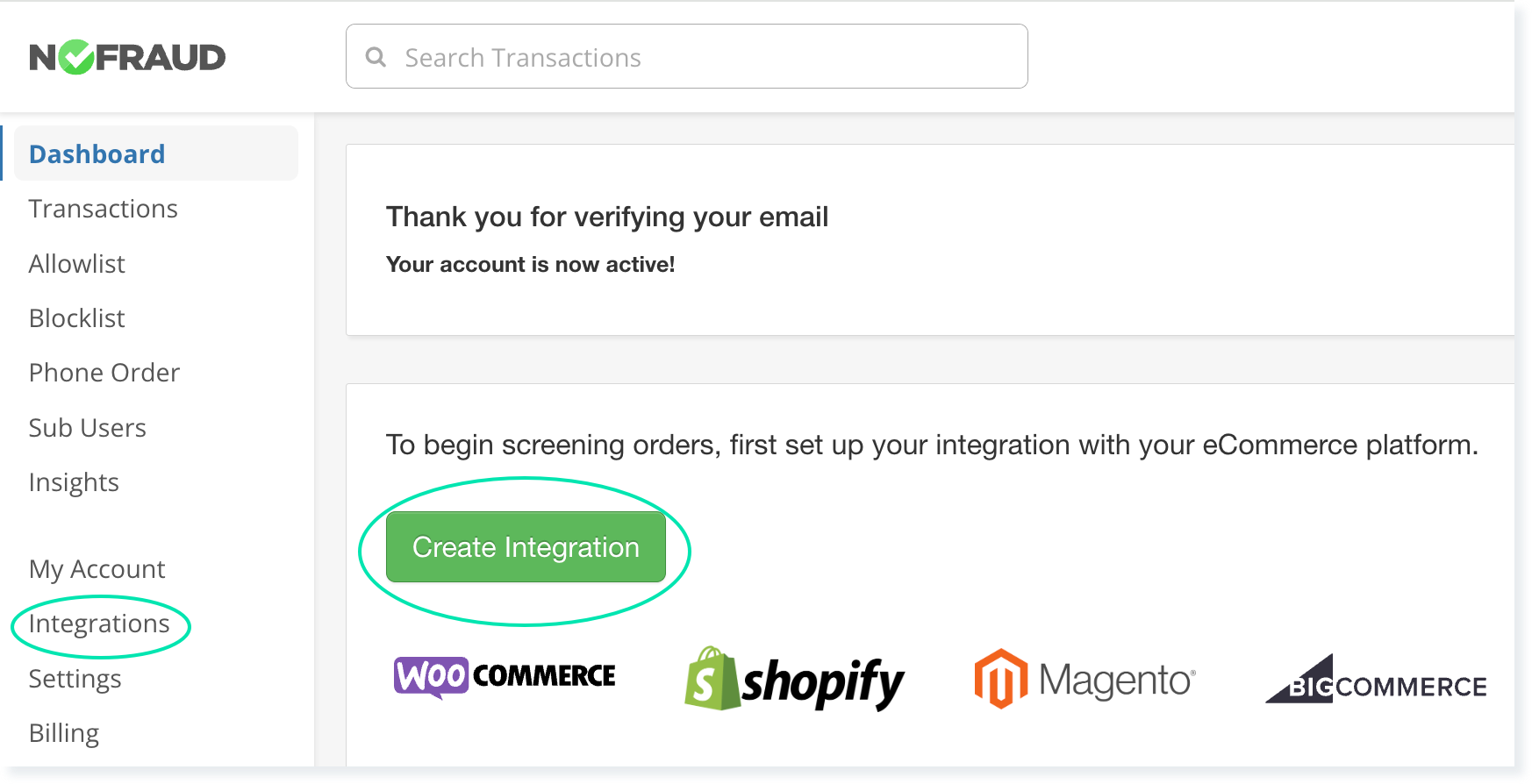Open the Allowlist section
The height and width of the screenshot is (784, 1532).
click(x=76, y=263)
